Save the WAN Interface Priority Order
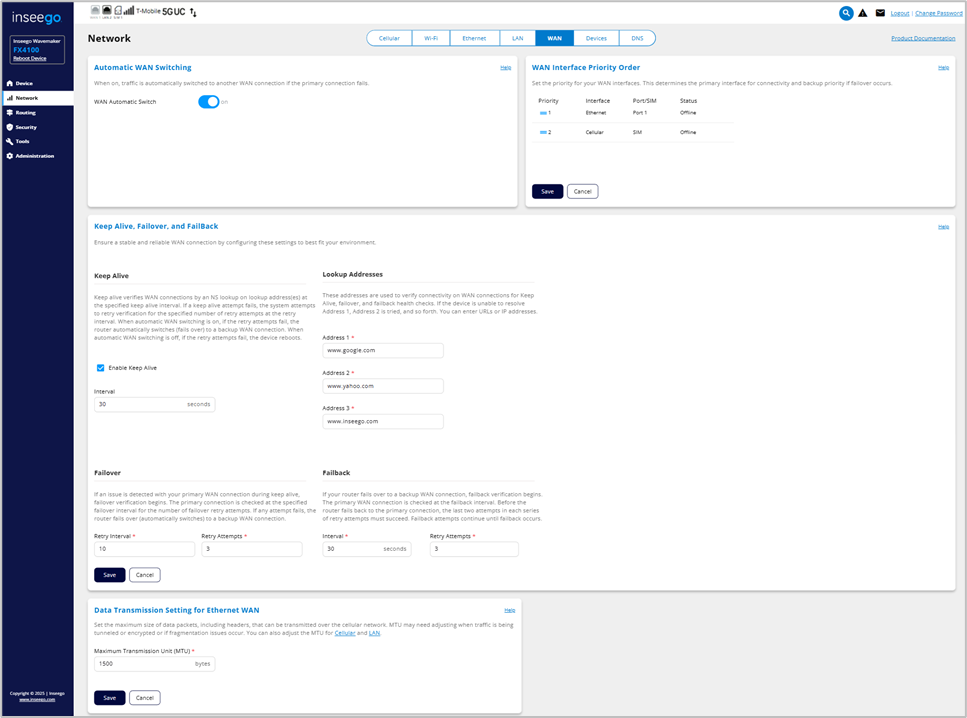 pos(547,191)
